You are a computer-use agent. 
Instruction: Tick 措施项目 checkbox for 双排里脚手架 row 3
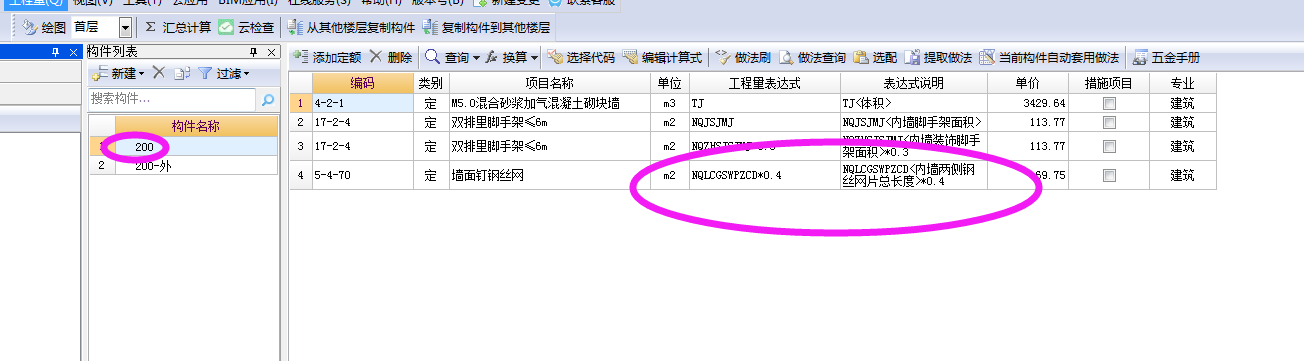[x=1109, y=147]
